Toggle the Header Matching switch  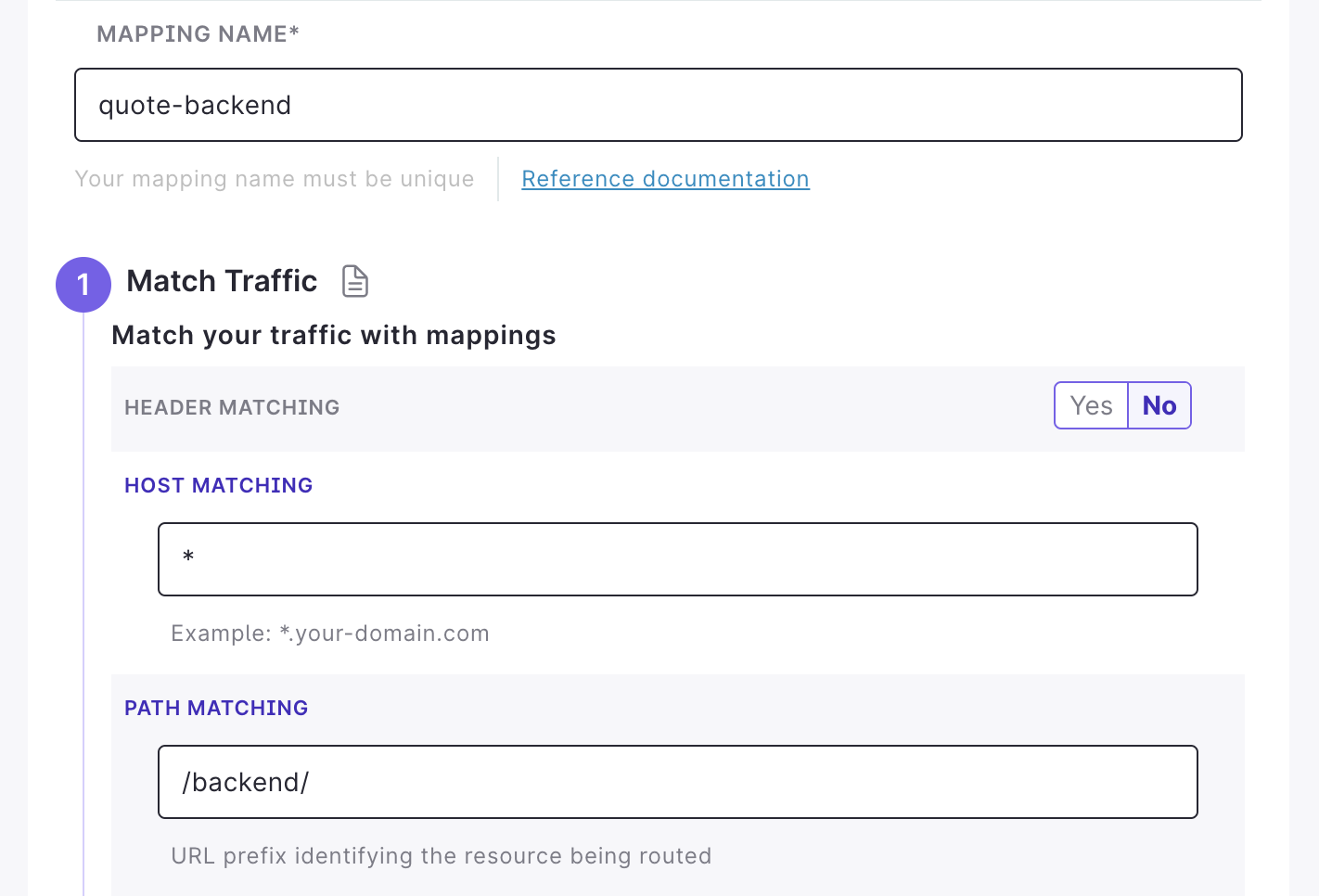[1122, 405]
